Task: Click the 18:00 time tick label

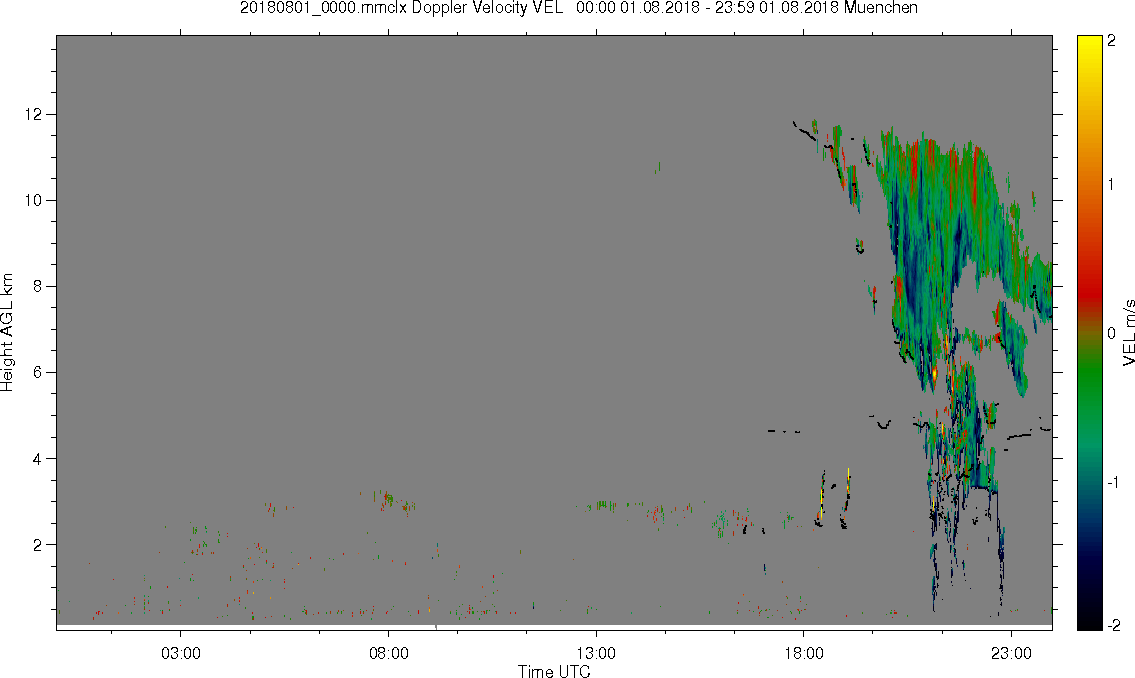Action: [804, 653]
